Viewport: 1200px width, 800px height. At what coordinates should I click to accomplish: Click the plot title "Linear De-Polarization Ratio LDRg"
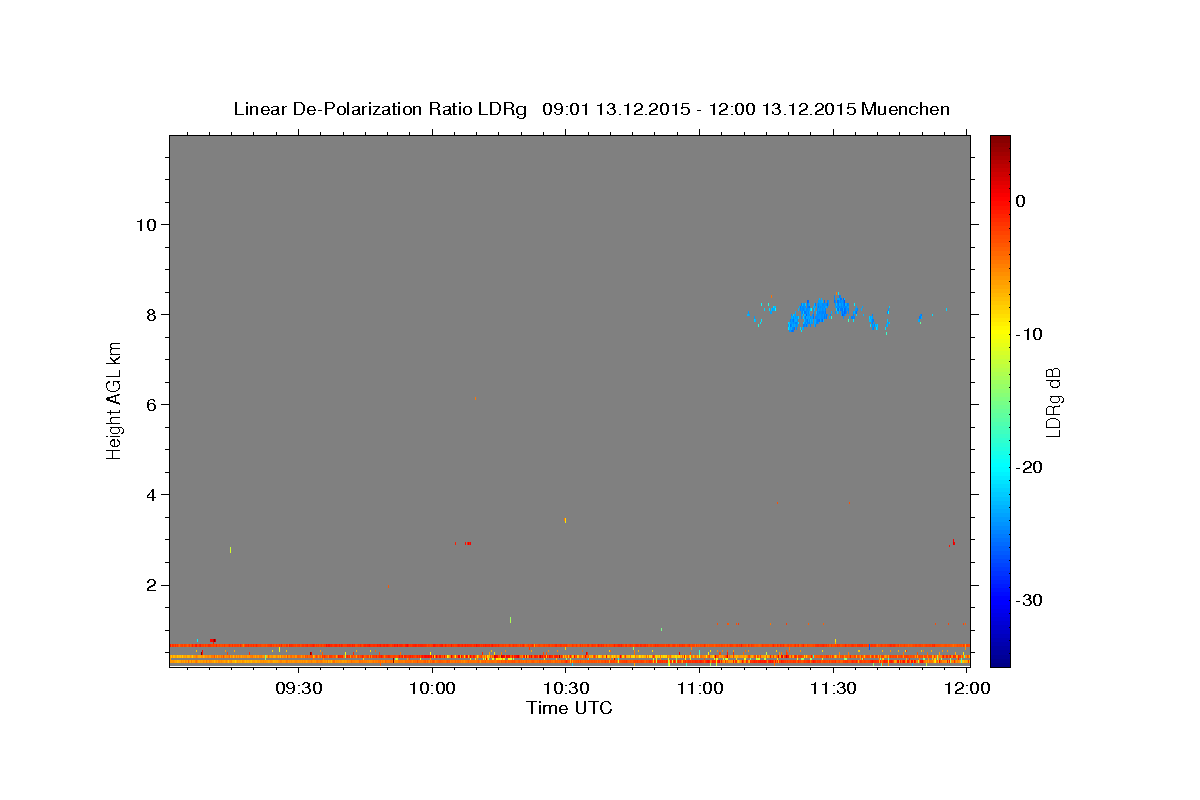380,109
